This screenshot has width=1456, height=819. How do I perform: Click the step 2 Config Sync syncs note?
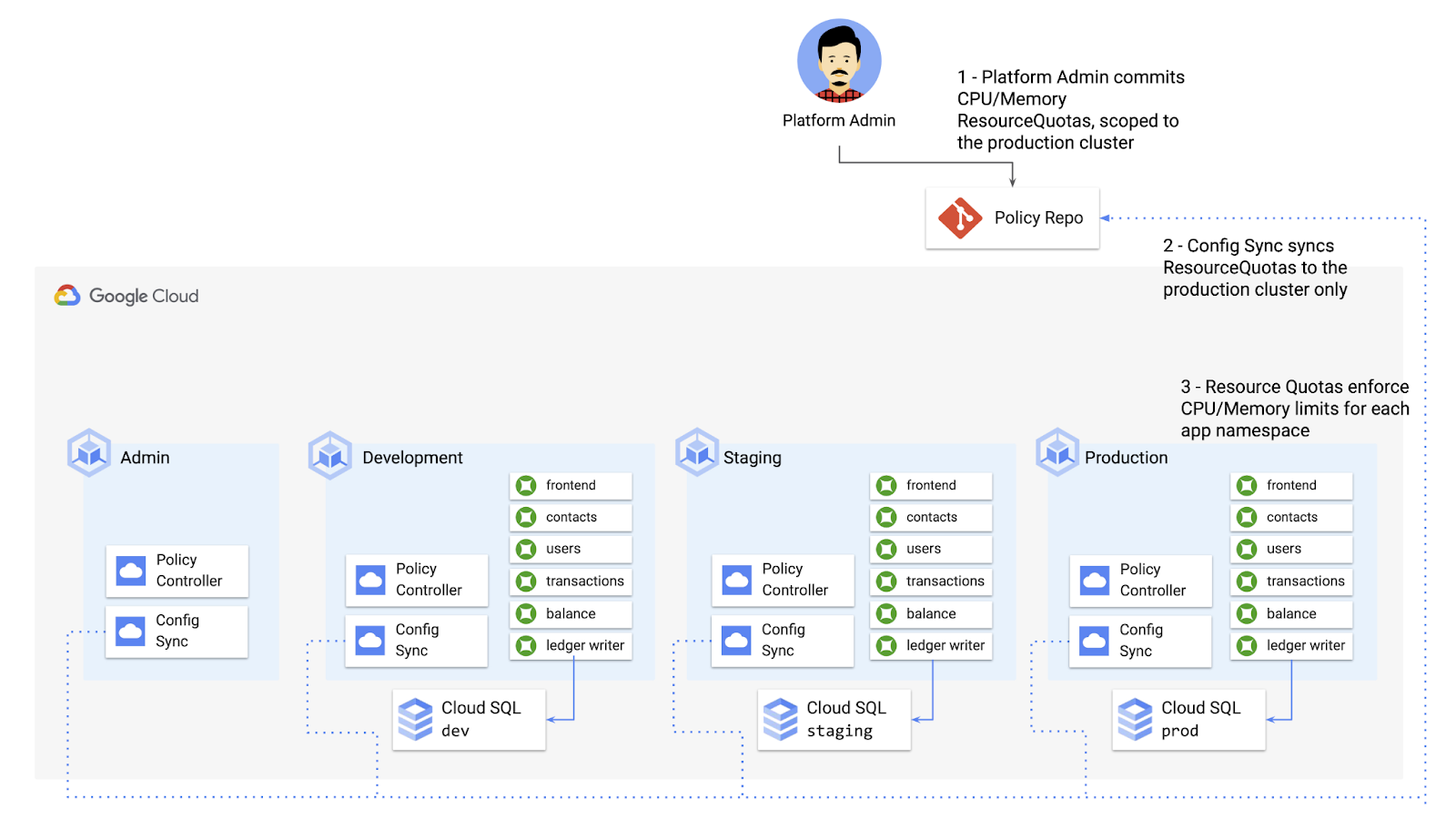point(1255,268)
